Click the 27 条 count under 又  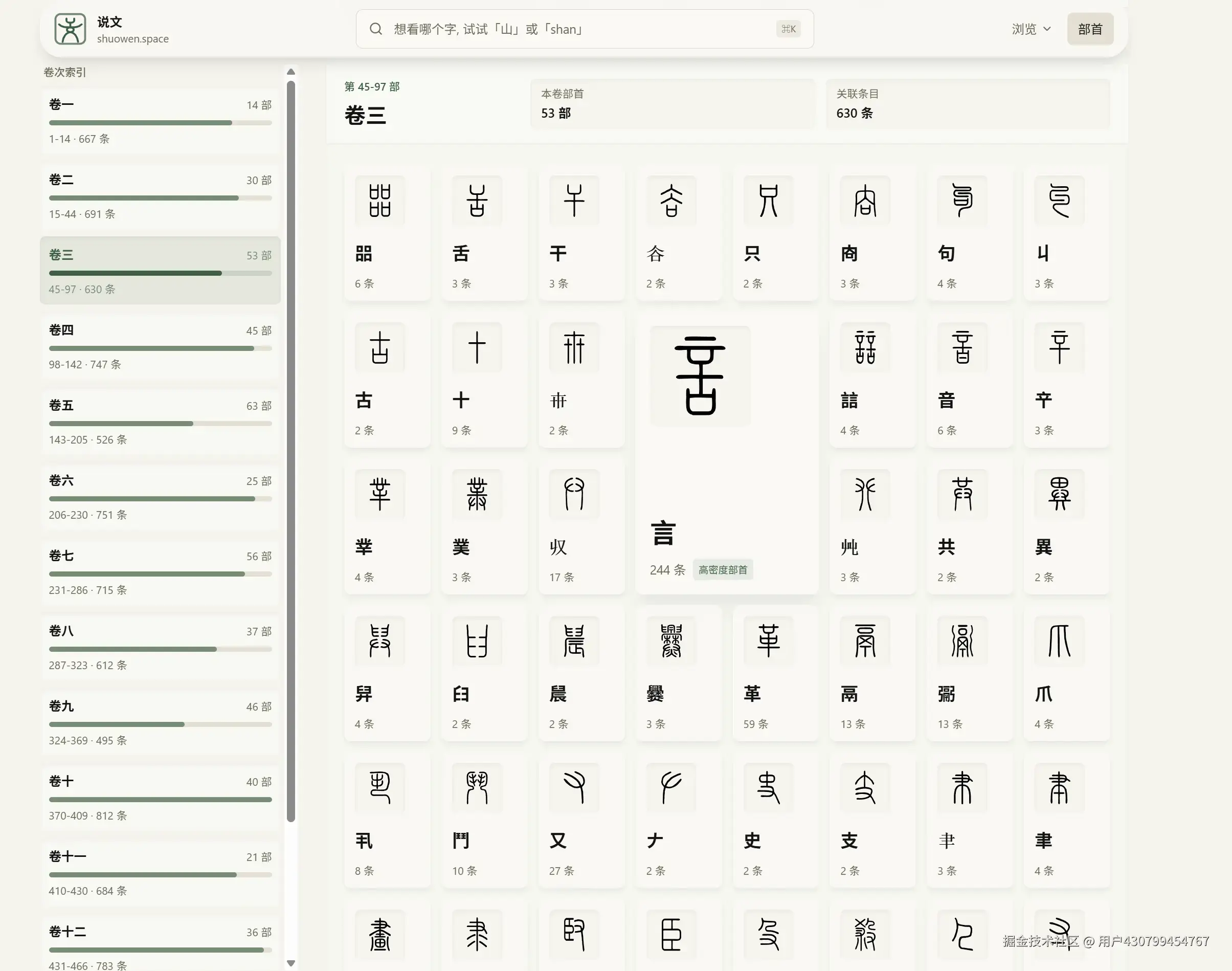(562, 870)
